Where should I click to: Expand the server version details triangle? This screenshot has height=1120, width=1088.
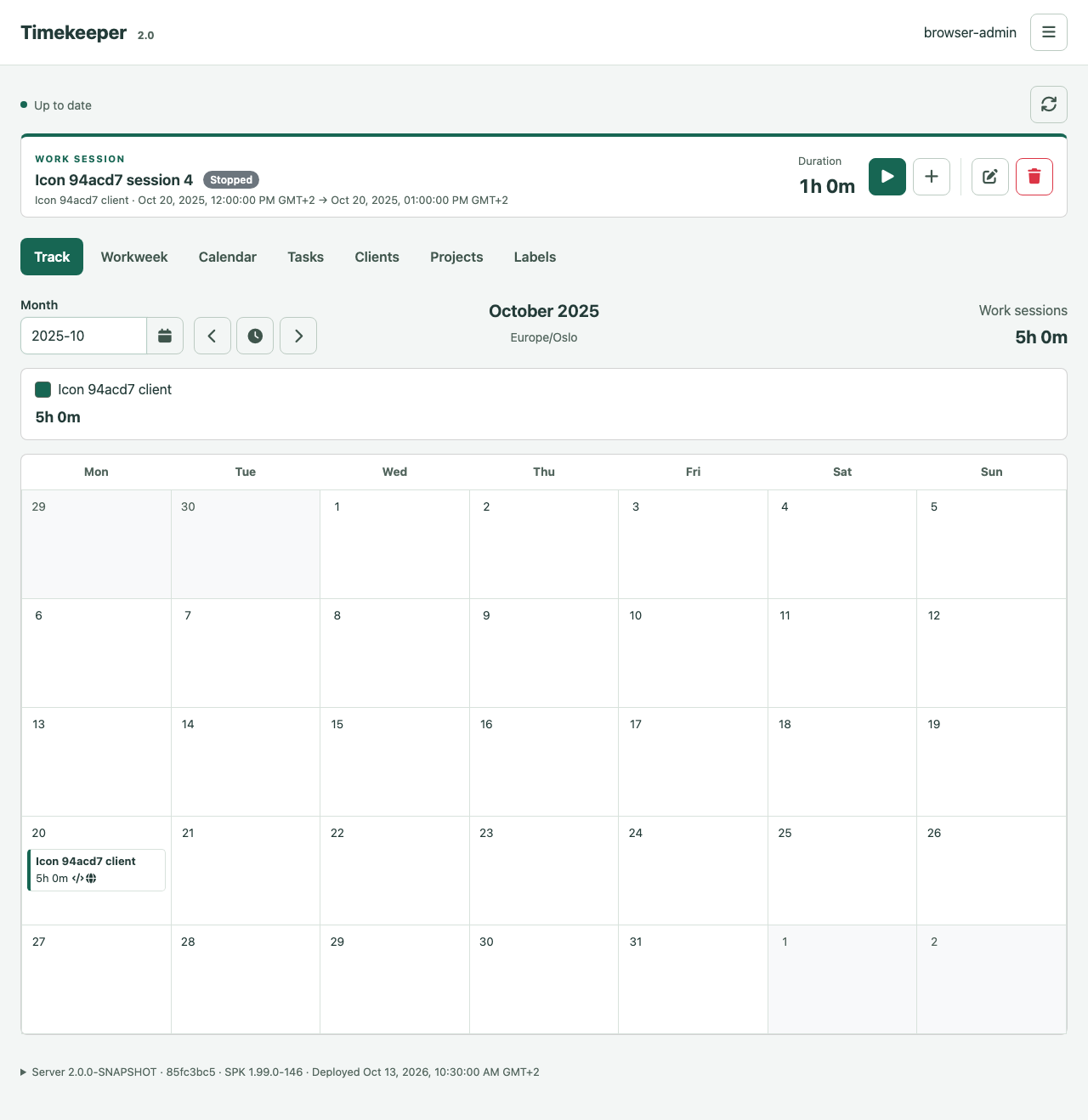pyautogui.click(x=23, y=1072)
